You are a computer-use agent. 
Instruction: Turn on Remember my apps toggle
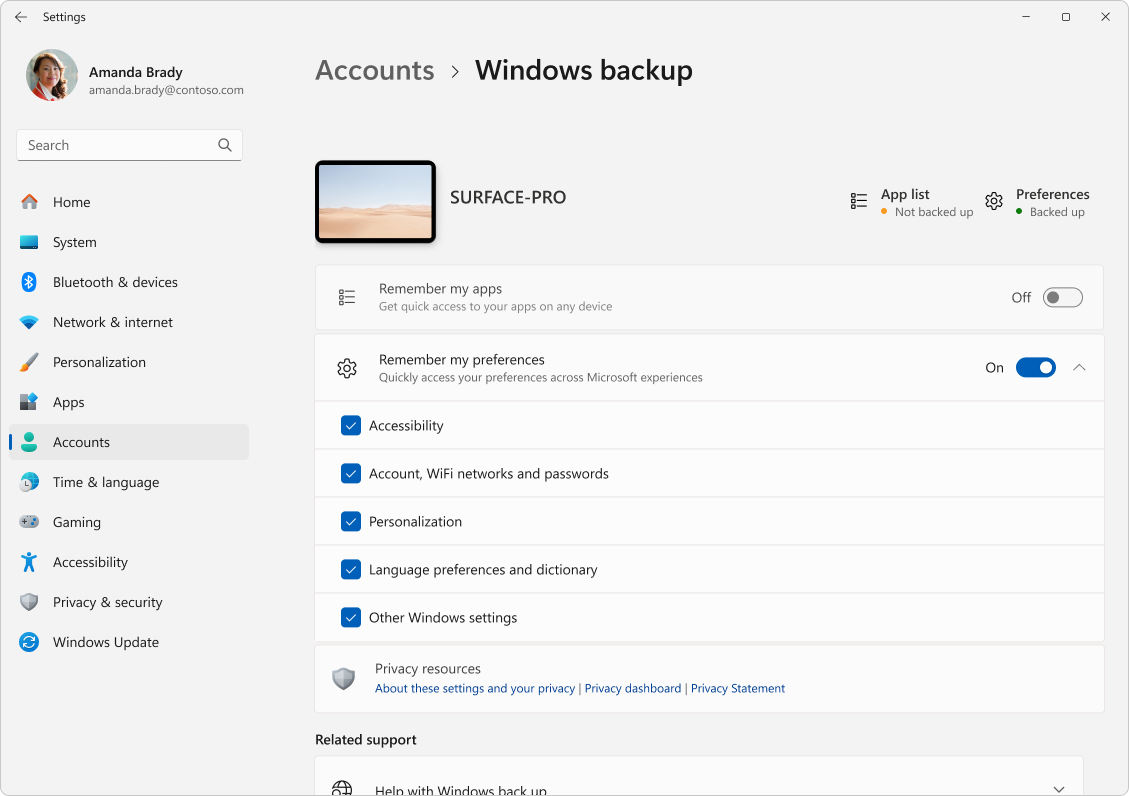pos(1062,297)
